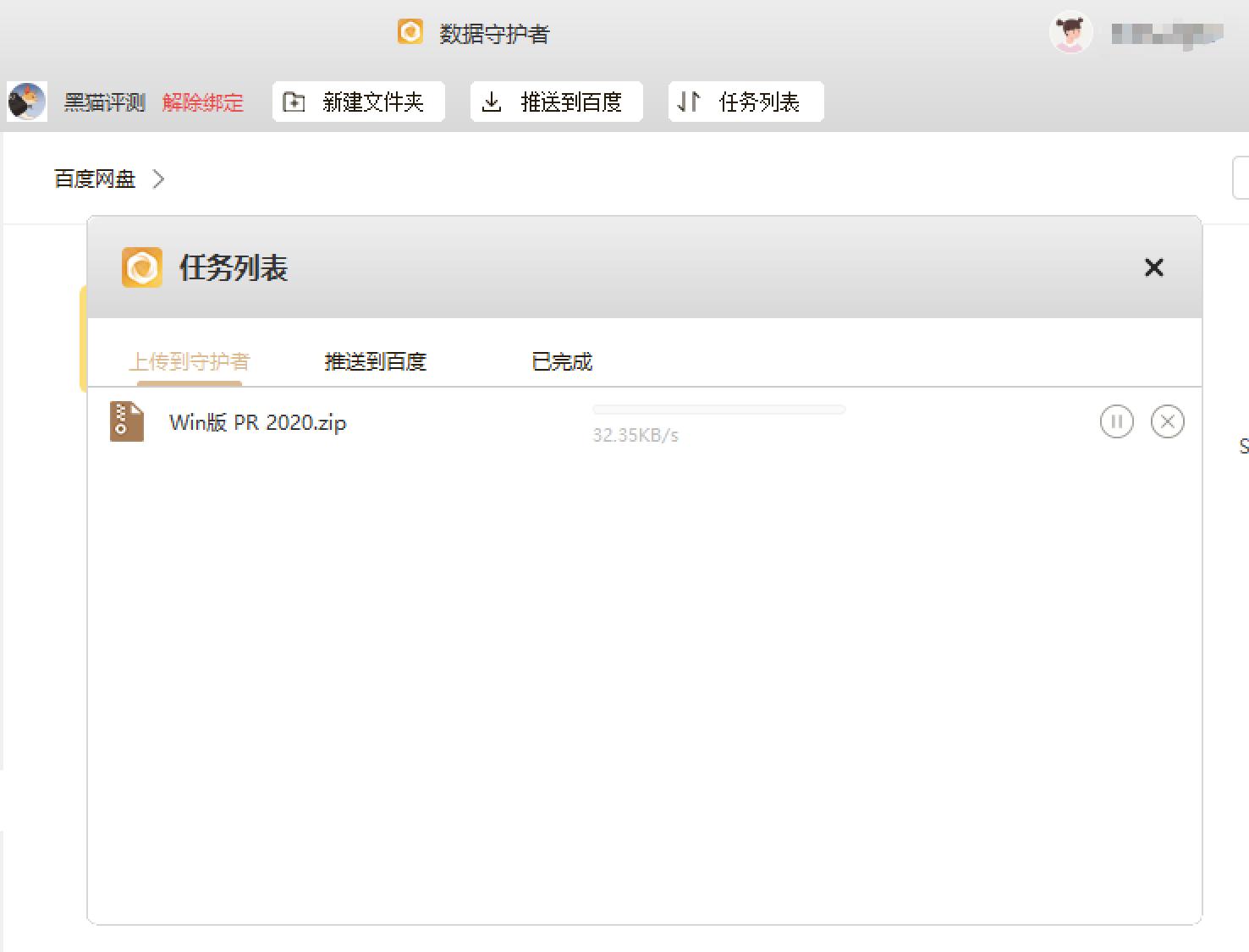Select the file name Win版 PR 2020.zip
1249x952 pixels.
click(257, 421)
